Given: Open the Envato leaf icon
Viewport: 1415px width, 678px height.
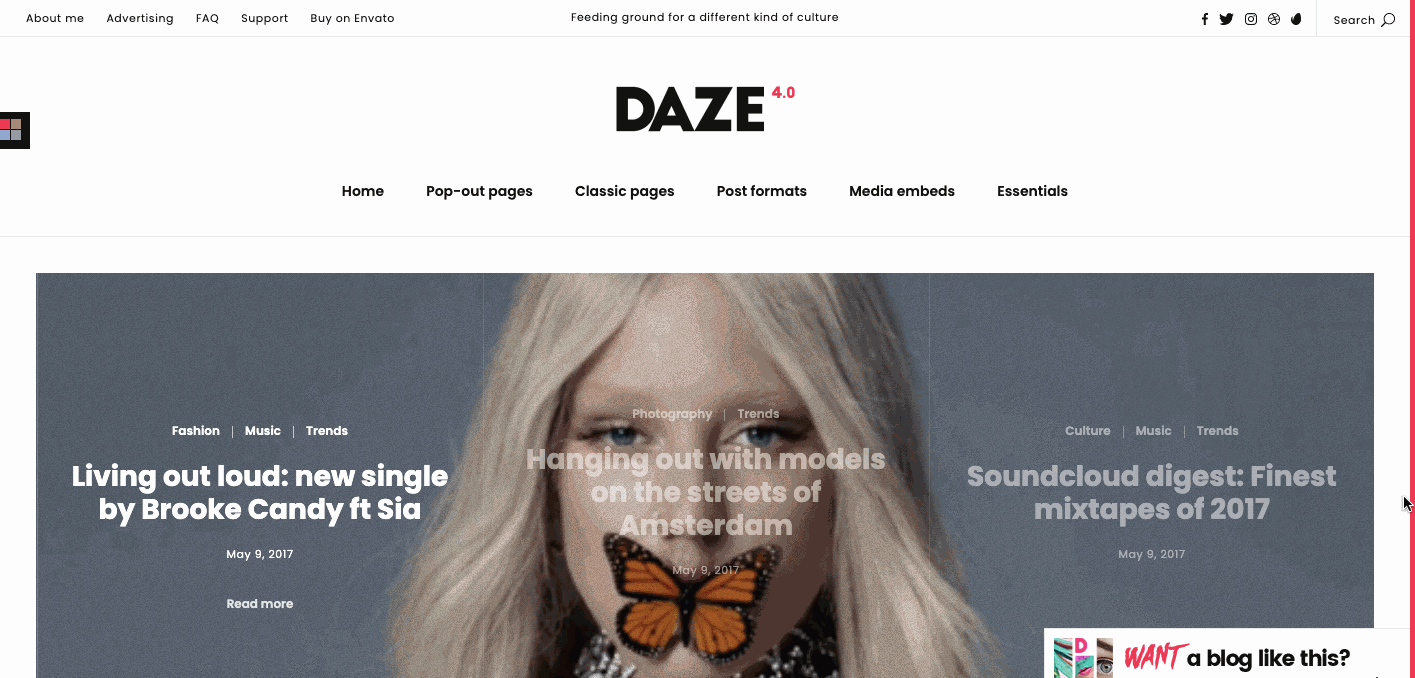Looking at the screenshot, I should tap(1296, 19).
